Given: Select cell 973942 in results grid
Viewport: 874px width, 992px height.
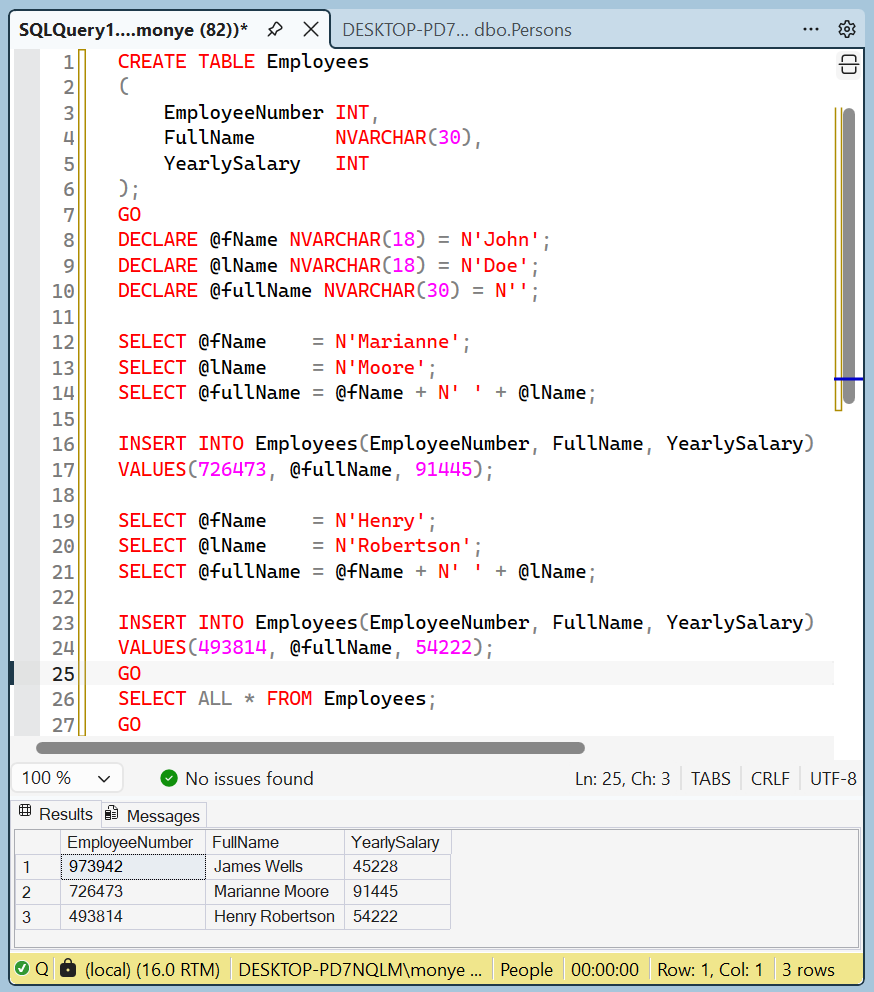Looking at the screenshot, I should 133,866.
